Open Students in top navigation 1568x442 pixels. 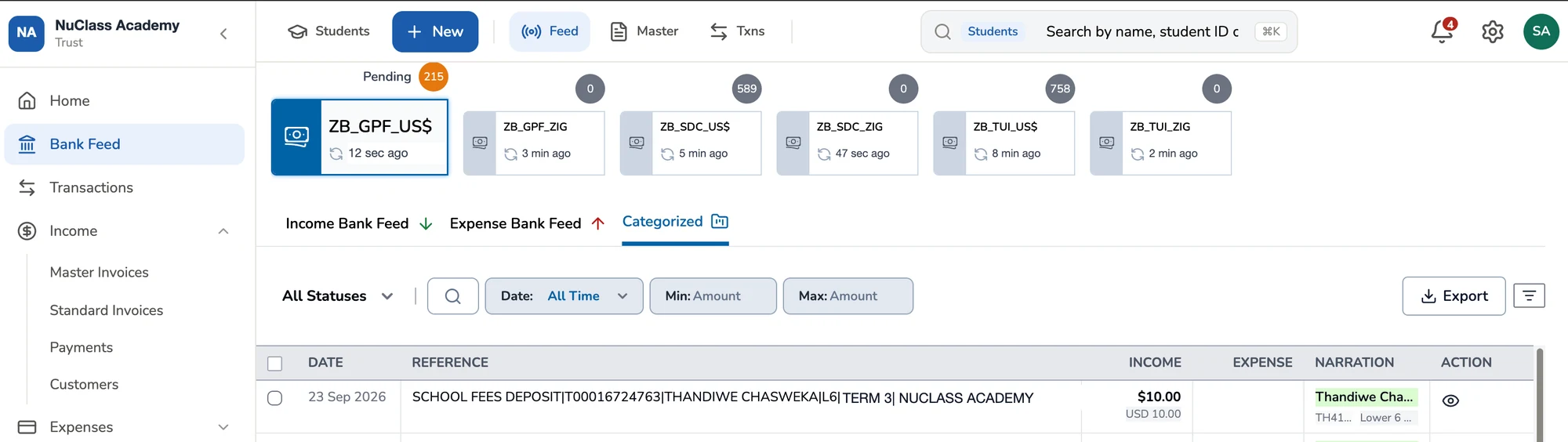(328, 31)
